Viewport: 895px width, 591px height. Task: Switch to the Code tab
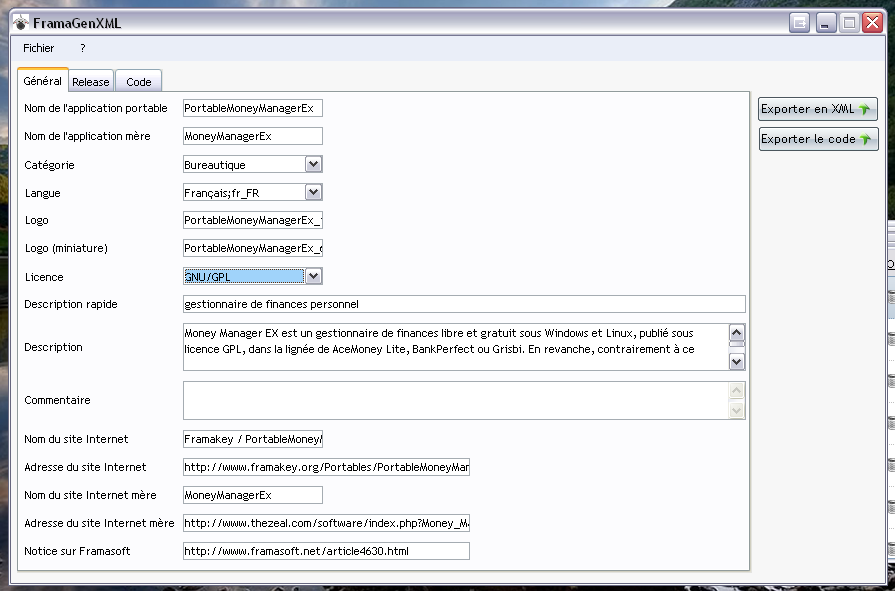click(139, 82)
